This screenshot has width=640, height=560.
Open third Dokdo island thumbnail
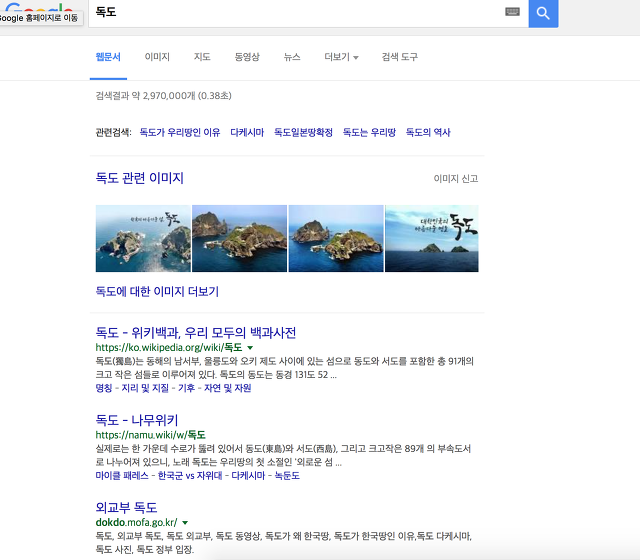(x=336, y=238)
